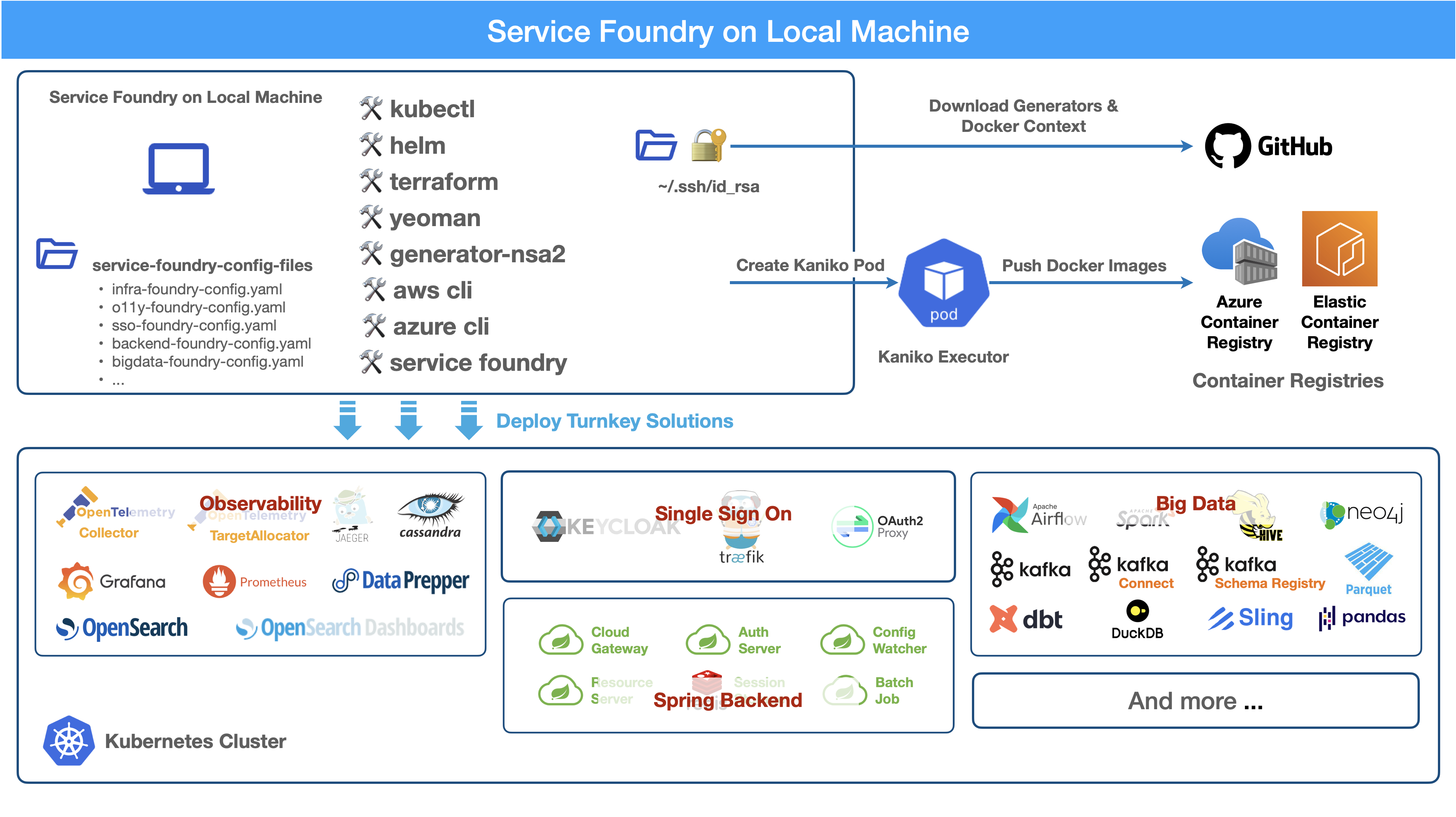Click the 'terraform' tool label
The height and width of the screenshot is (817, 1456).
click(444, 181)
